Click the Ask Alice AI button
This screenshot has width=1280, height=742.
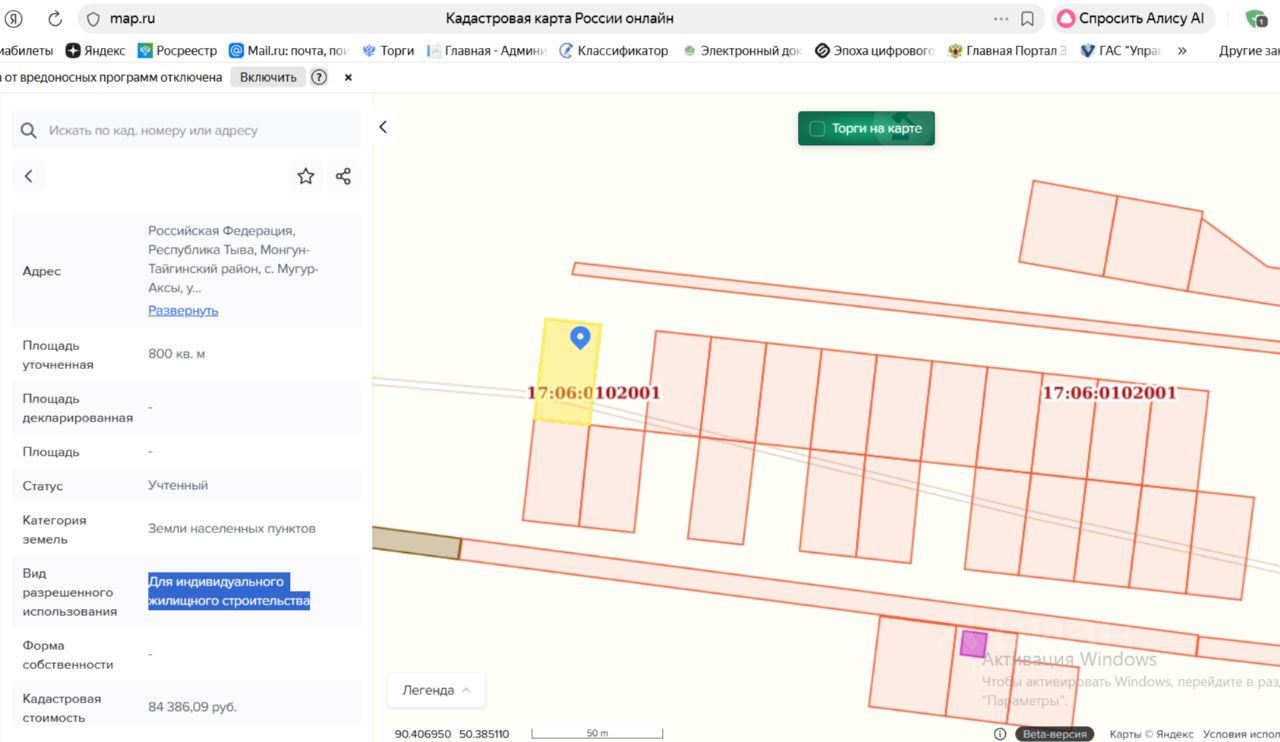(1132, 18)
